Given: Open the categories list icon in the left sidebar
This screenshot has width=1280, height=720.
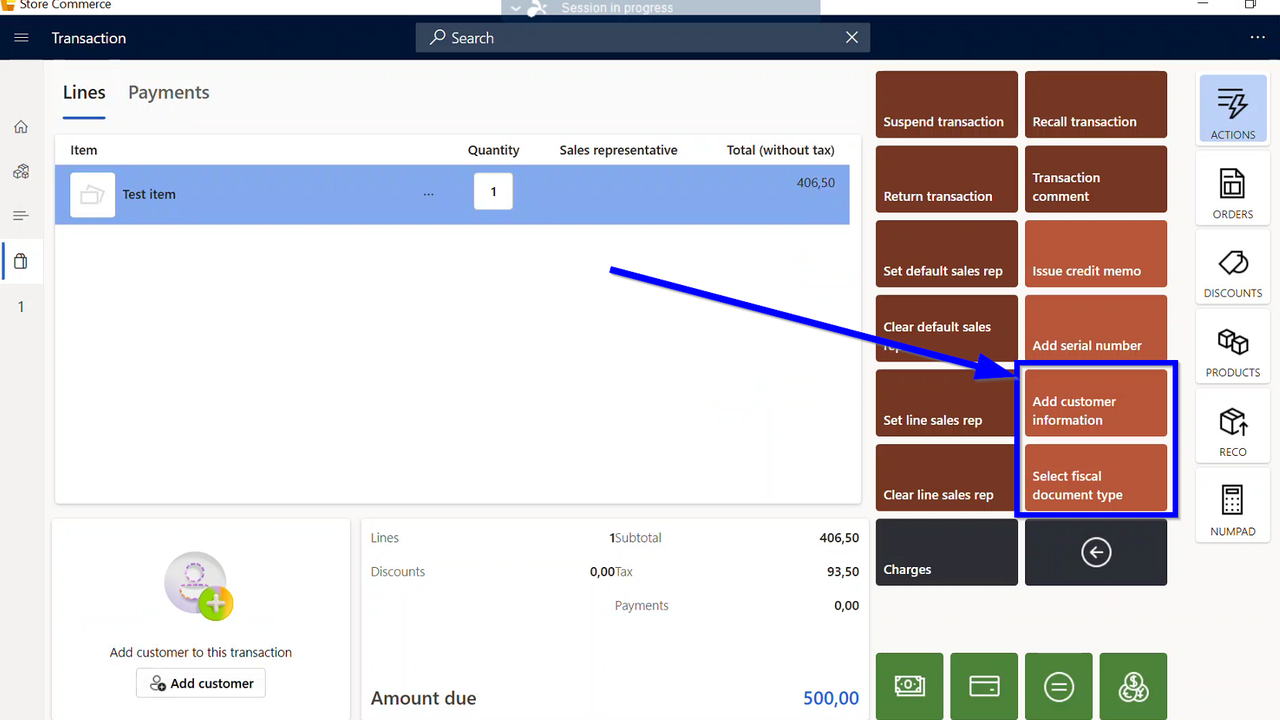Looking at the screenshot, I should pos(21,216).
